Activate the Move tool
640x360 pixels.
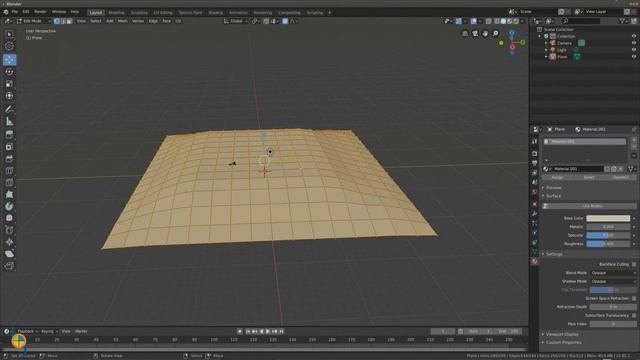point(9,60)
